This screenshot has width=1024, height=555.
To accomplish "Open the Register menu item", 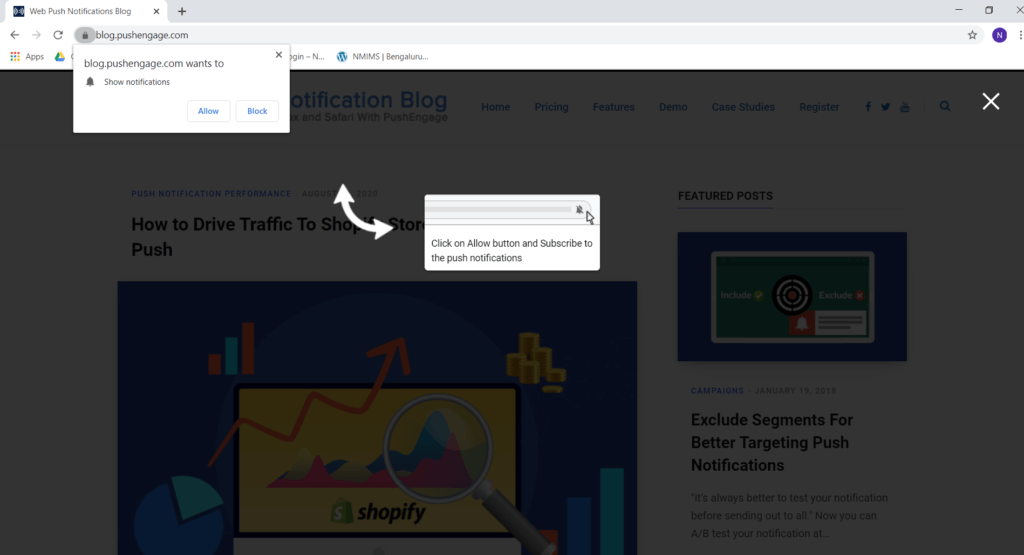I will click(x=819, y=107).
